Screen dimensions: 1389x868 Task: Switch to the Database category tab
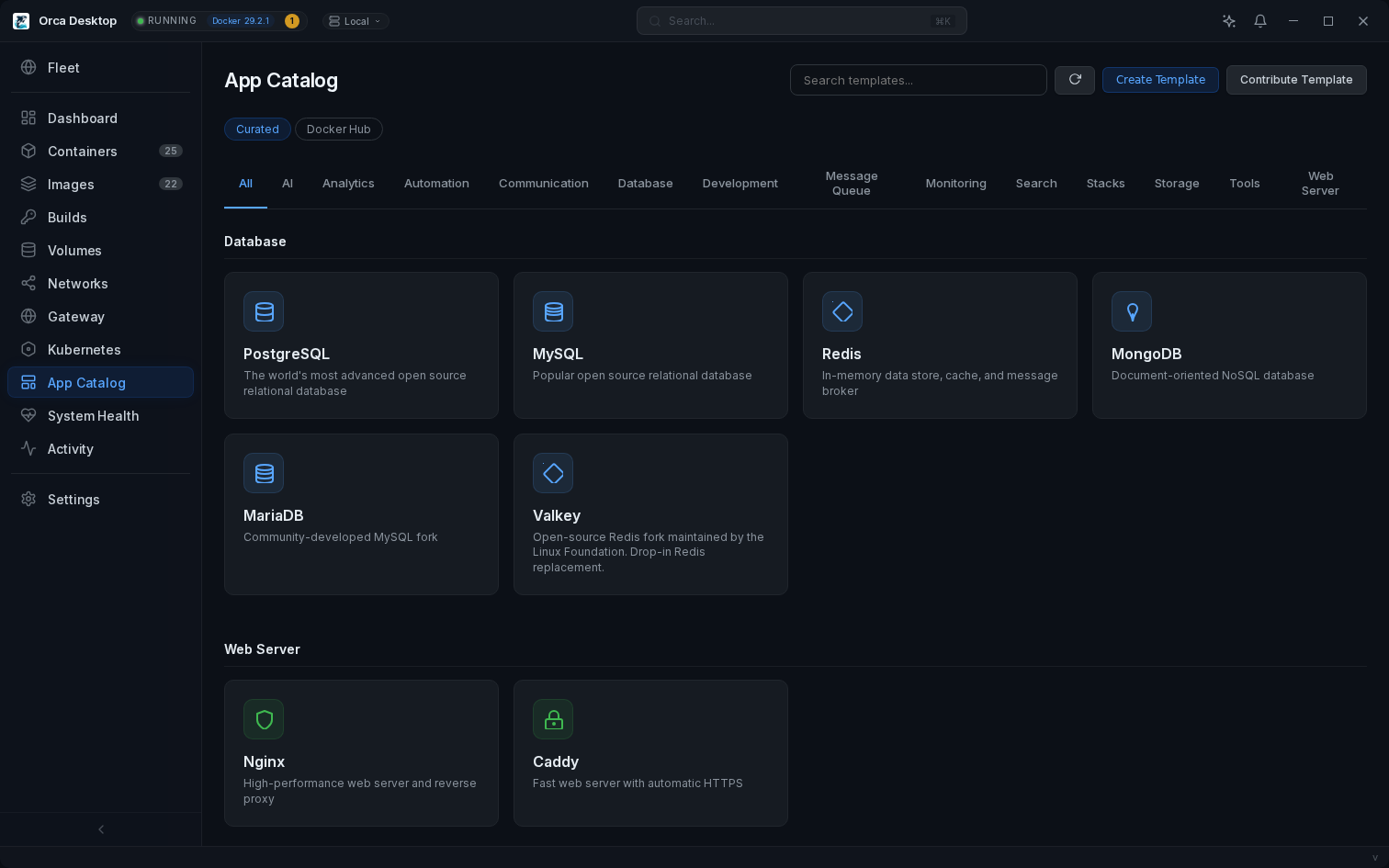646,184
